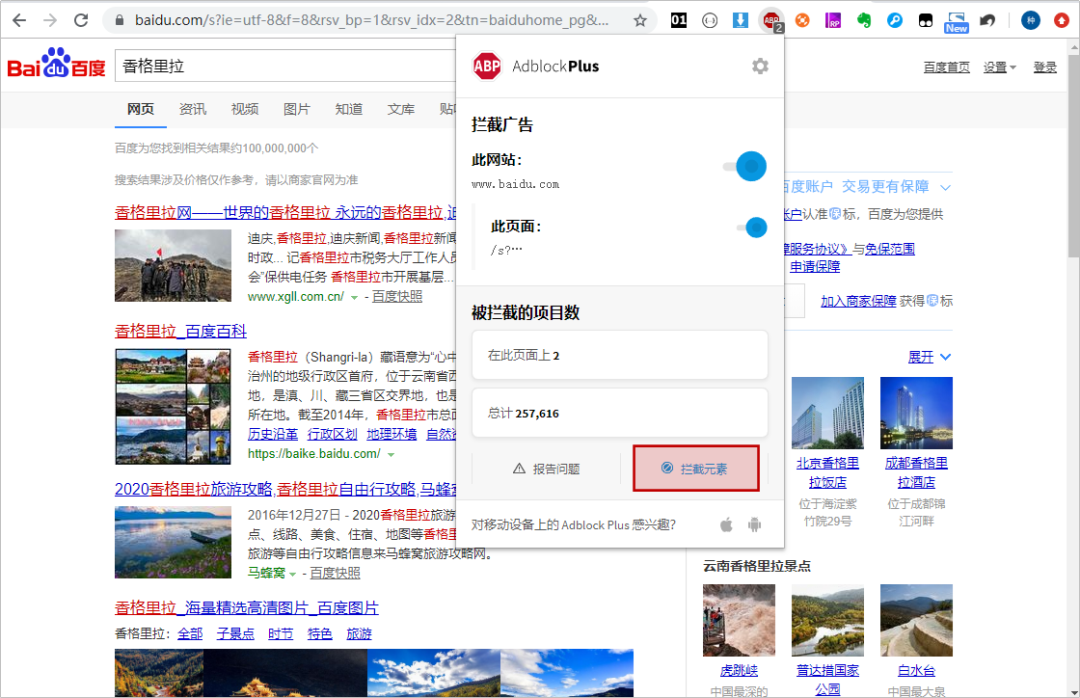
Task: Reload the Baidu search page
Action: pyautogui.click(x=81, y=20)
